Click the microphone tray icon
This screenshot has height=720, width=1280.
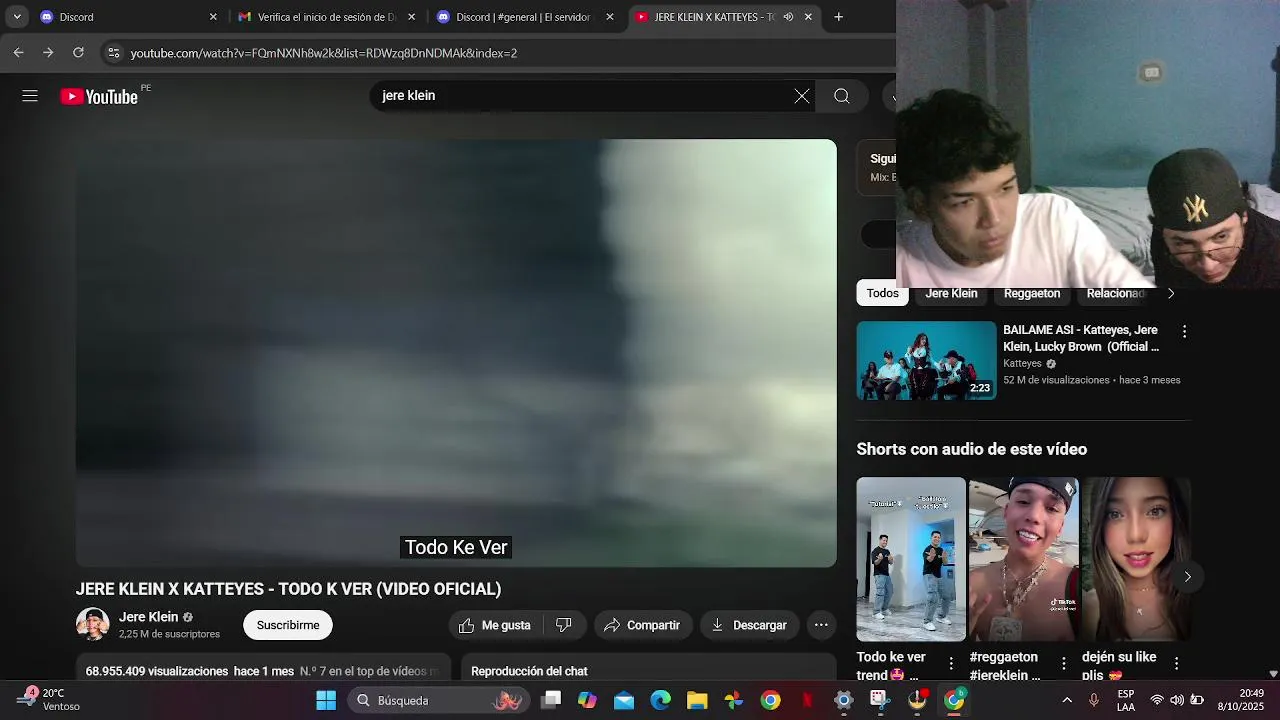(x=1094, y=700)
